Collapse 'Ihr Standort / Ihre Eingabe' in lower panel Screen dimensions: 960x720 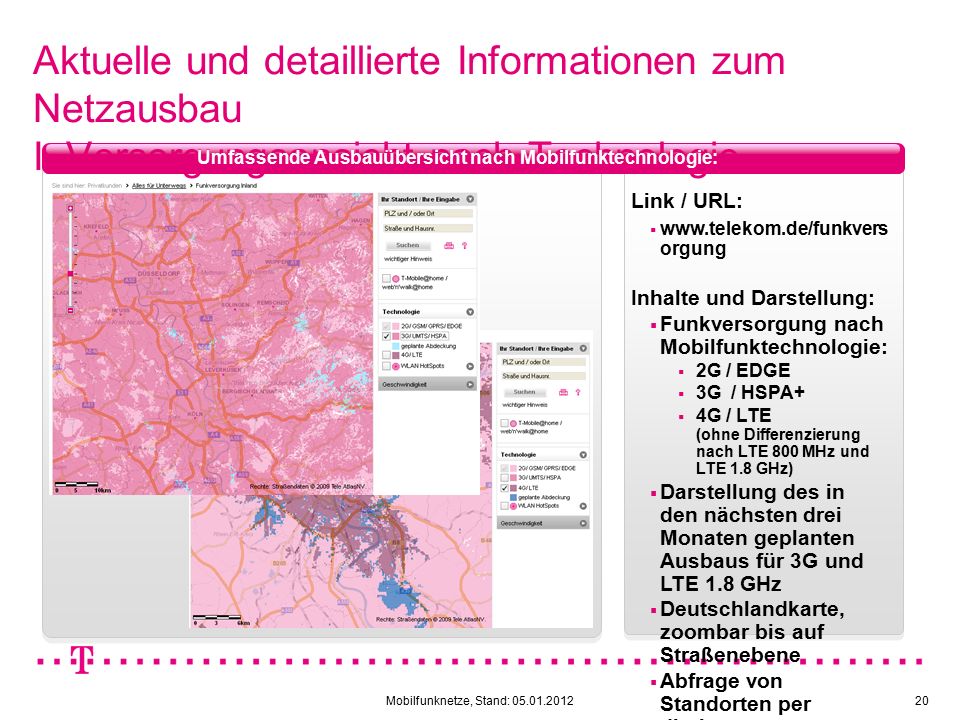[x=583, y=348]
